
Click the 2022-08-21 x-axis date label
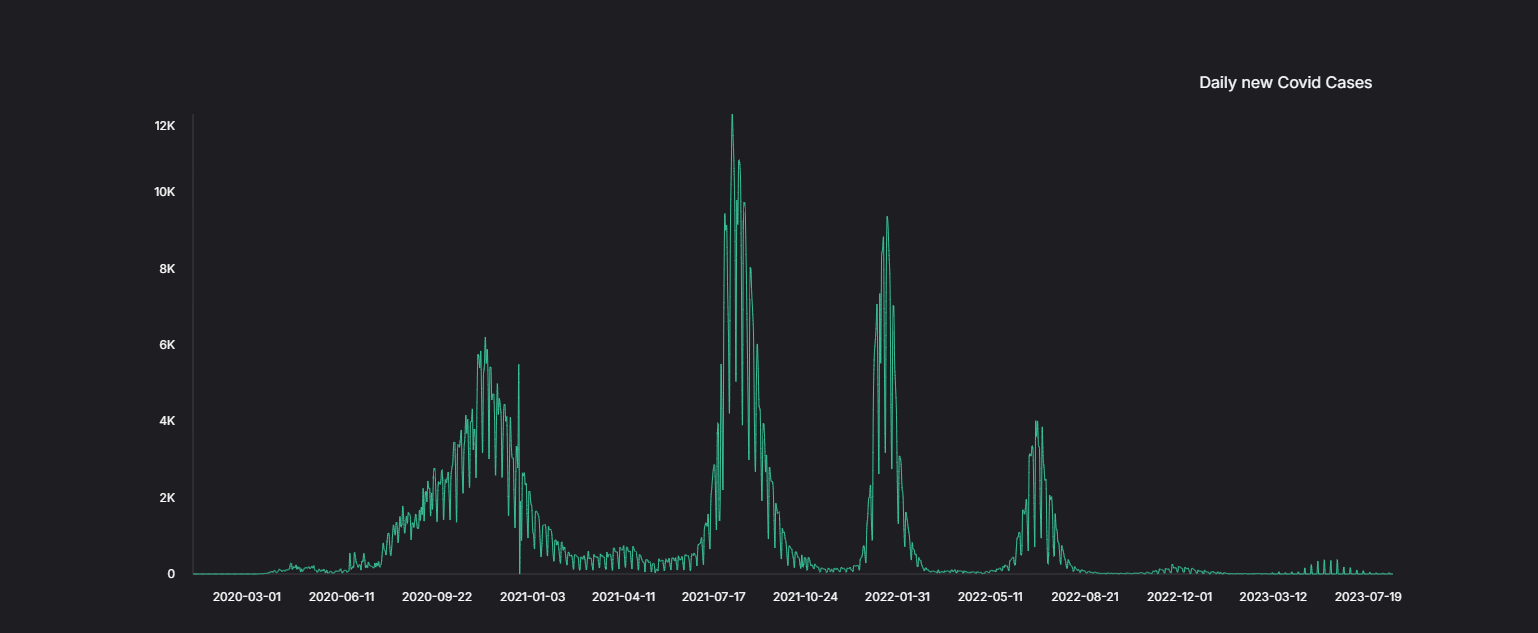tap(1085, 597)
